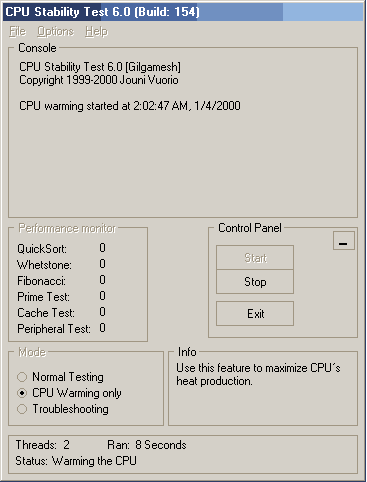Click the Info text about heat production
This screenshot has height=482, width=367.
click(258, 374)
